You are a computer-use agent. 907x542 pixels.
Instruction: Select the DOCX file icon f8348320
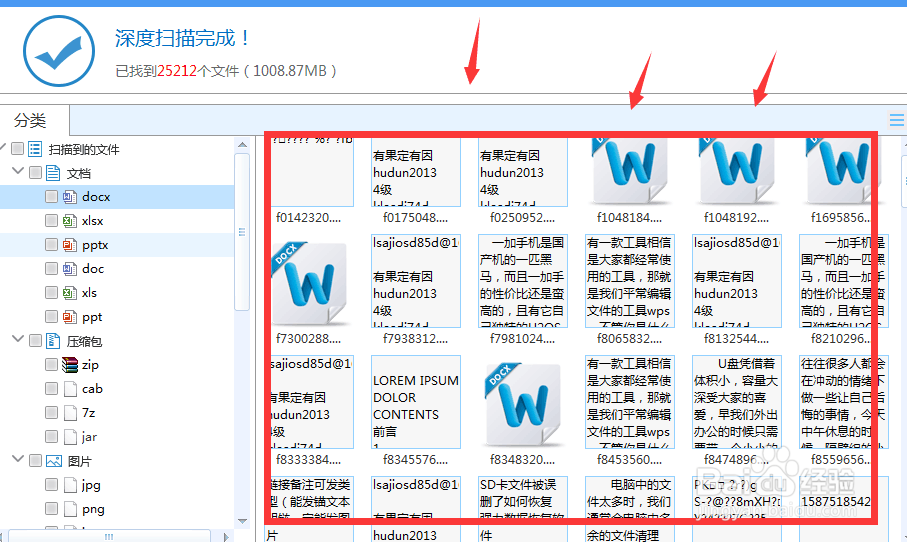tap(524, 404)
